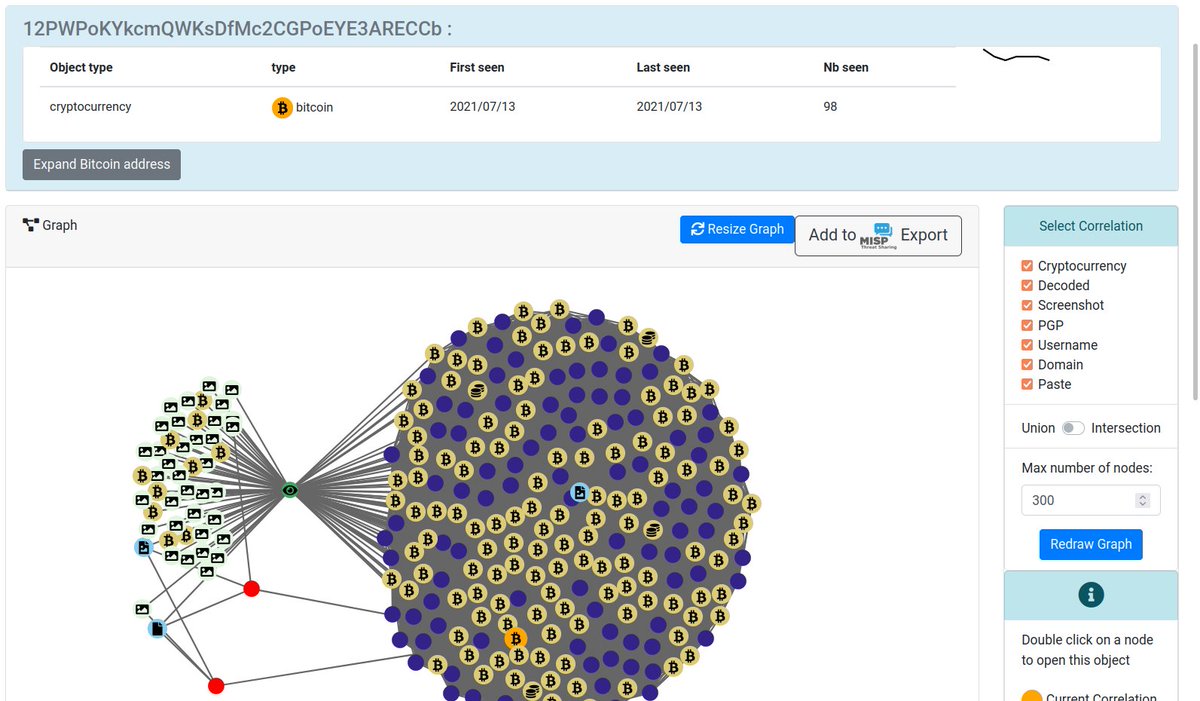Uncheck the Decoded correlation checkbox
Viewport: 1200px width, 701px height.
click(x=1027, y=286)
